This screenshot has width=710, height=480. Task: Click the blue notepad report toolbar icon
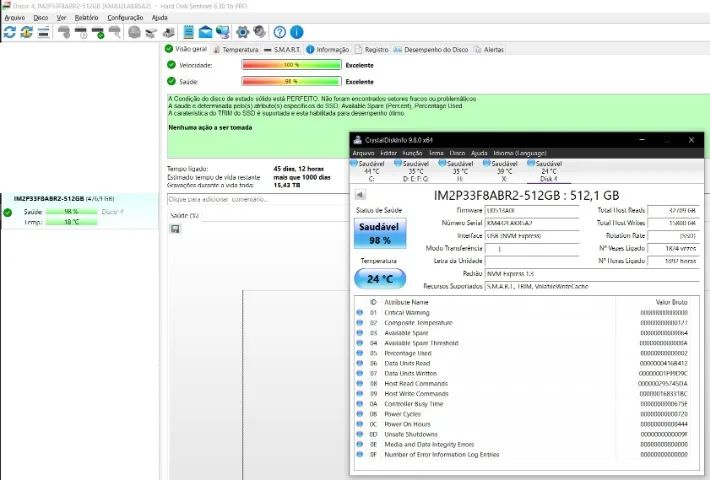(188, 32)
